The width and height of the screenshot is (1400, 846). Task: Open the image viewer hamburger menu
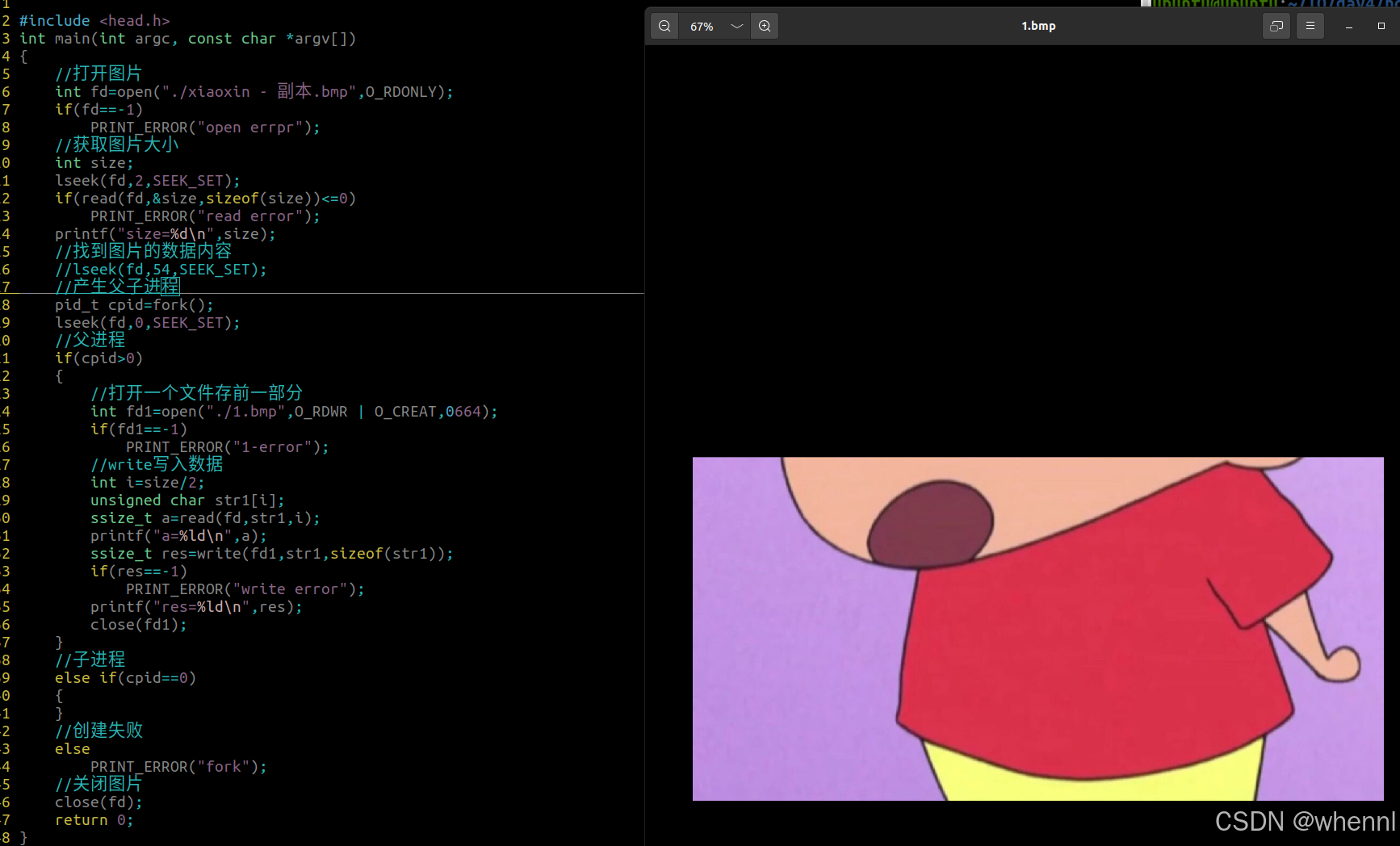pos(1310,26)
